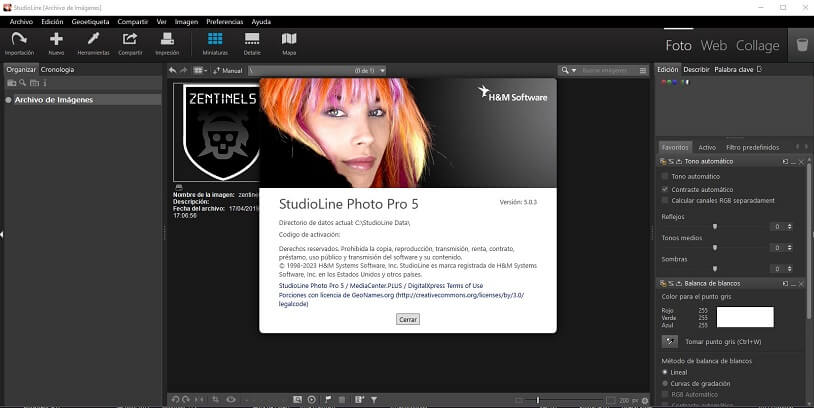Open the view layout dropdown beside arrows
The height and width of the screenshot is (408, 814).
coord(200,70)
